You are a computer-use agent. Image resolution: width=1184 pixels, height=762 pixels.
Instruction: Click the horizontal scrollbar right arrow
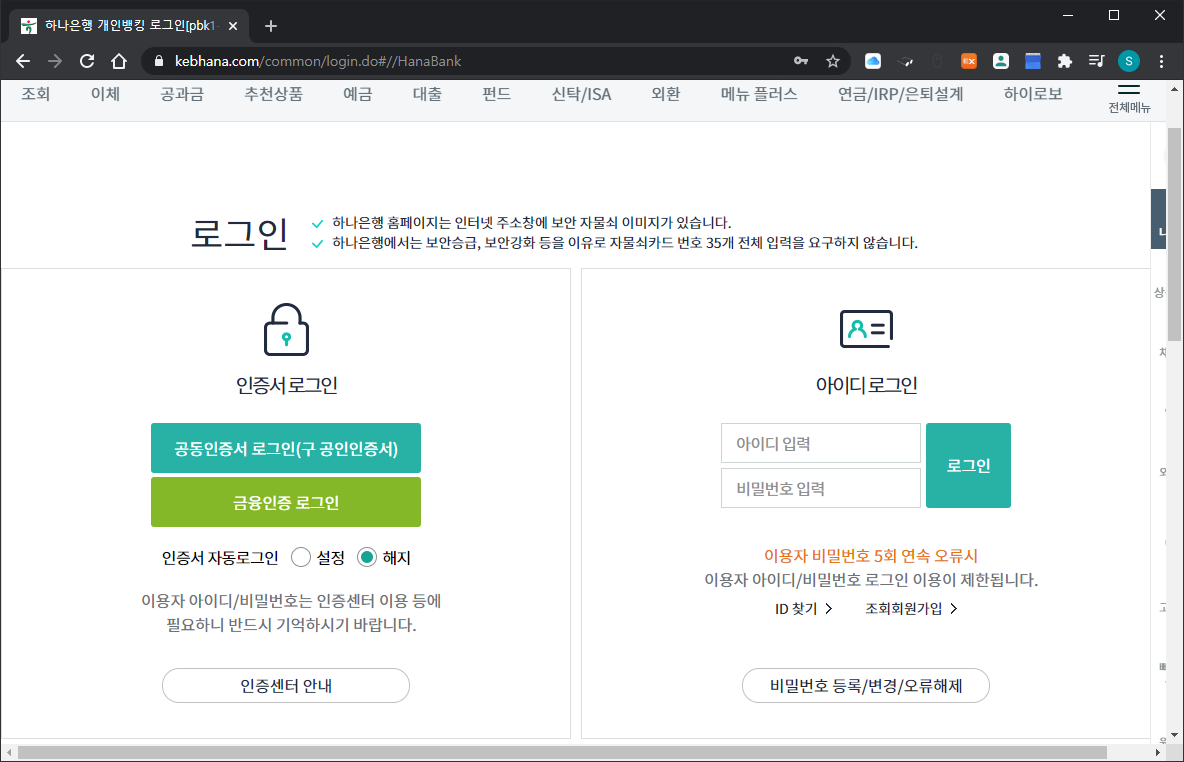(1158, 753)
